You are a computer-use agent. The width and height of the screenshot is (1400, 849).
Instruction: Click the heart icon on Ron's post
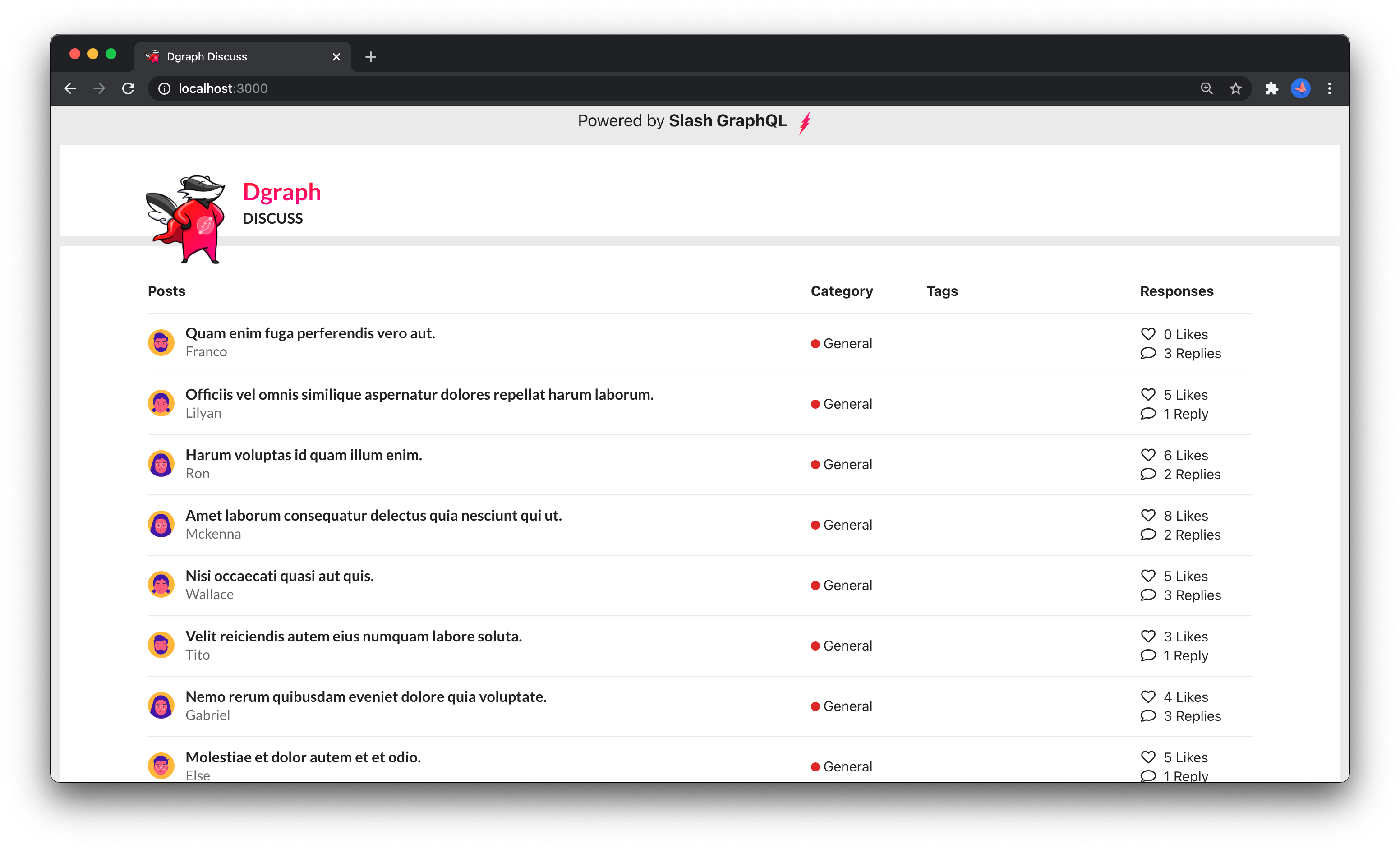coord(1148,455)
